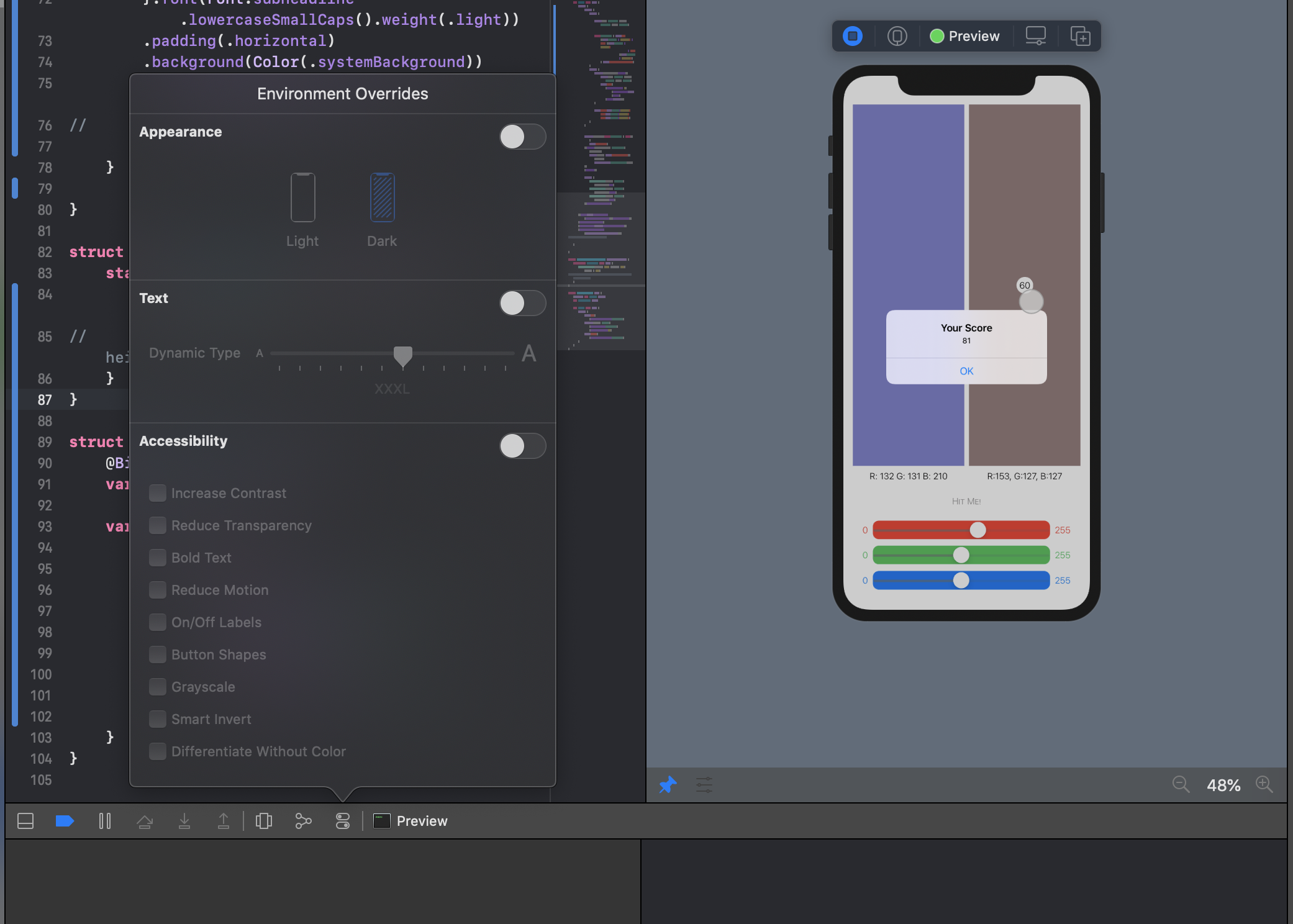
Task: Select the Dark appearance option
Action: (382, 197)
